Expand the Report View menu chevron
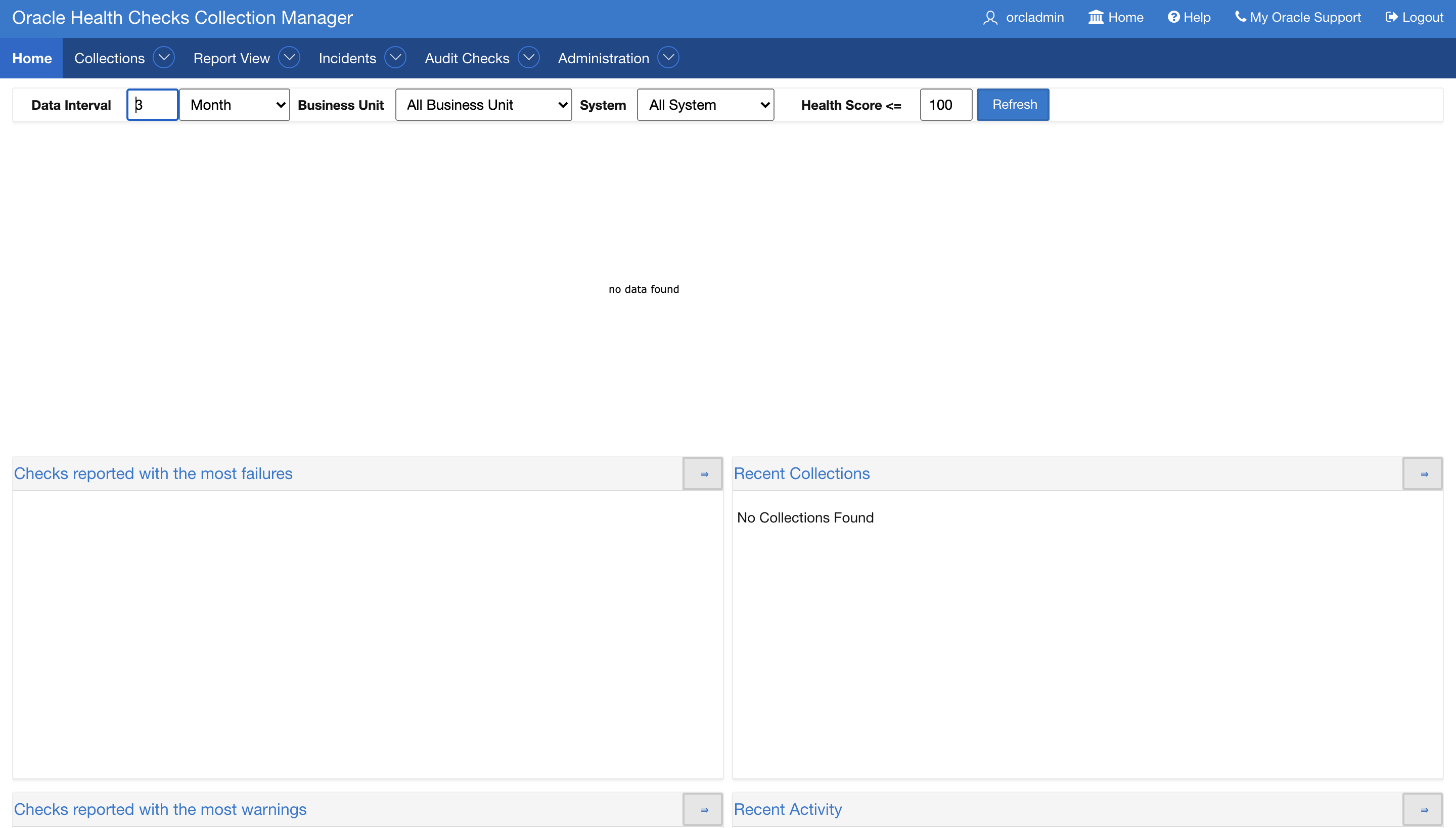 click(x=289, y=58)
